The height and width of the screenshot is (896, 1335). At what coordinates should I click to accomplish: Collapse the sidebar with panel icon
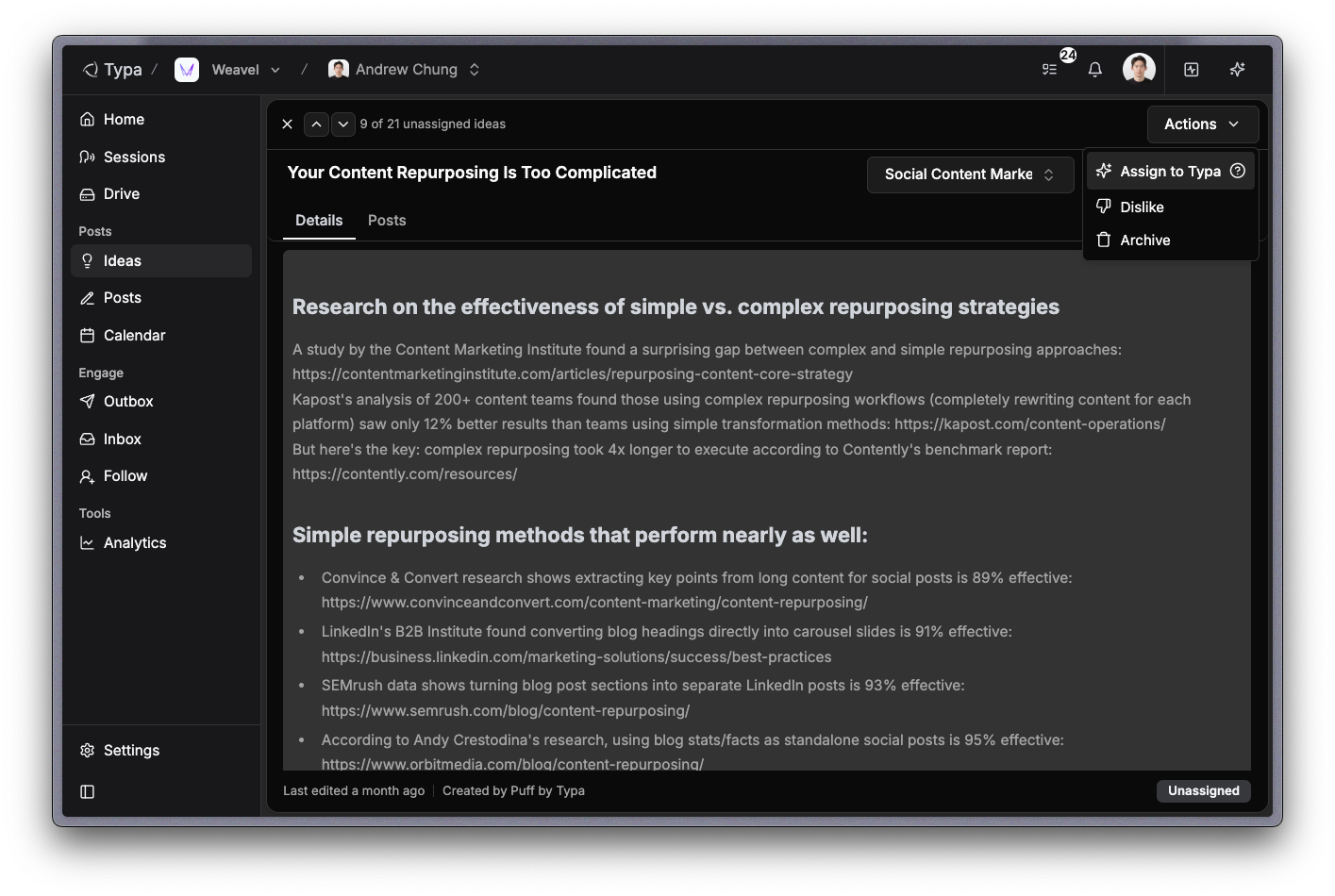click(x=88, y=791)
